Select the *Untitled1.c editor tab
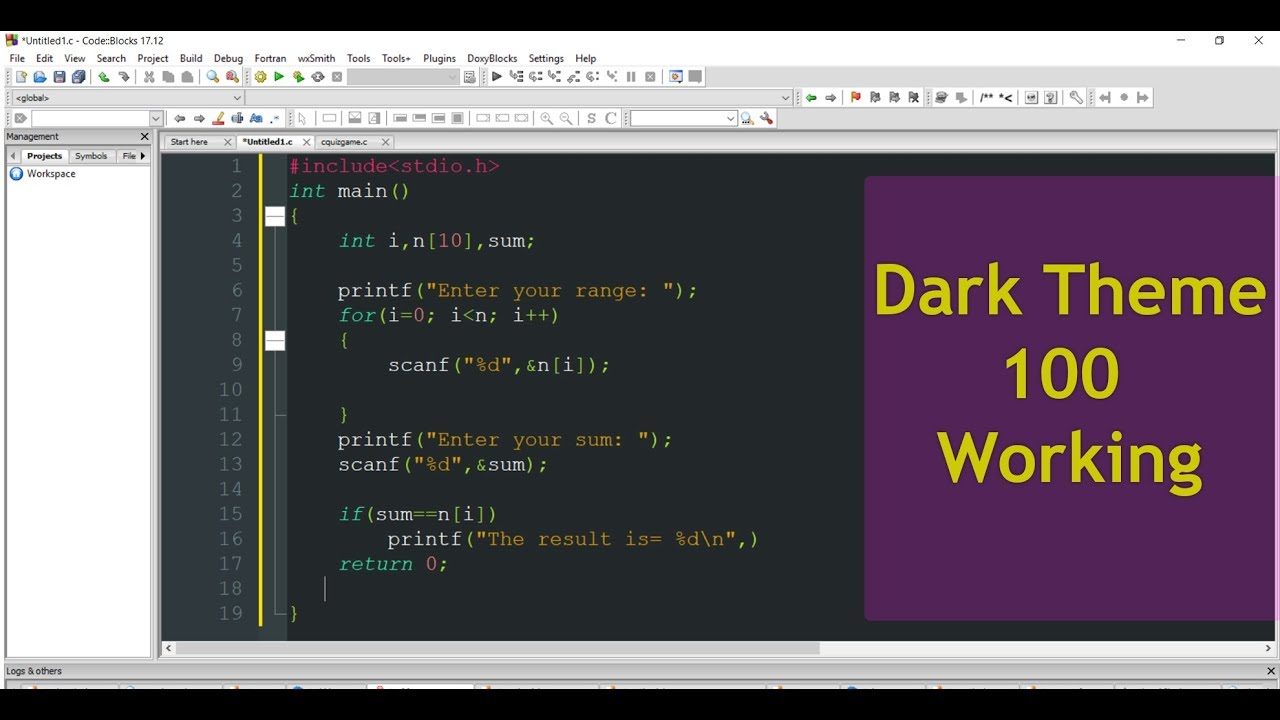1280x720 pixels. tap(267, 142)
